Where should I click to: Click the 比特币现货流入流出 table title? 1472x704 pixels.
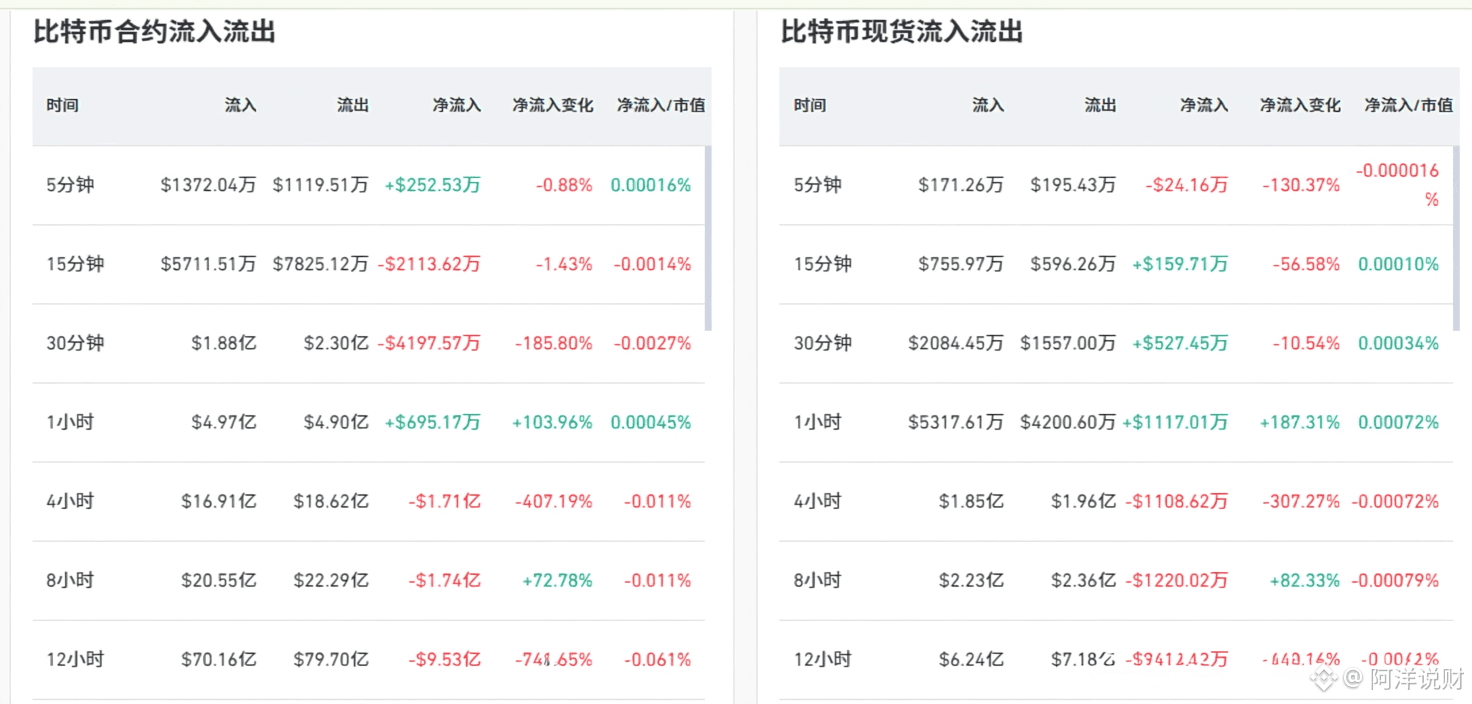902,32
